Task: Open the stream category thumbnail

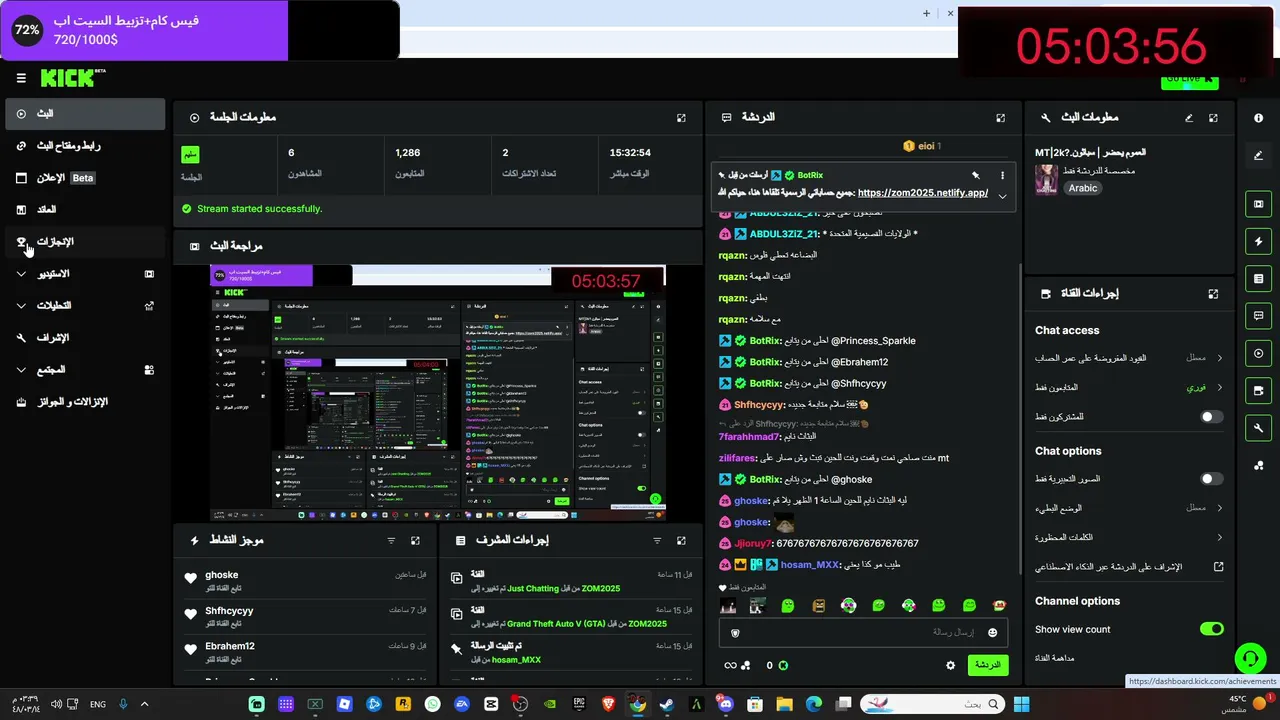Action: [1047, 180]
